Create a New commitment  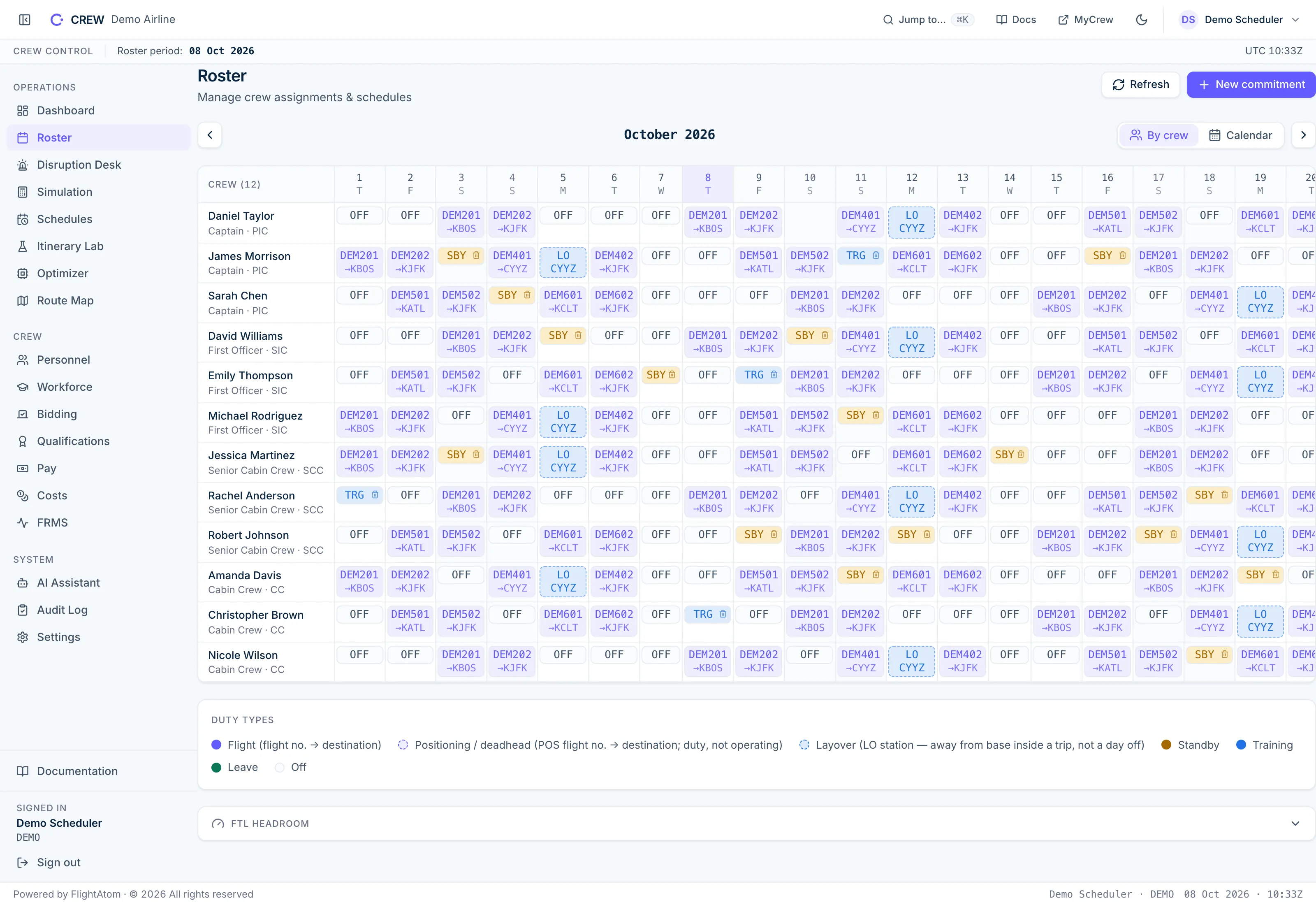coord(1251,85)
